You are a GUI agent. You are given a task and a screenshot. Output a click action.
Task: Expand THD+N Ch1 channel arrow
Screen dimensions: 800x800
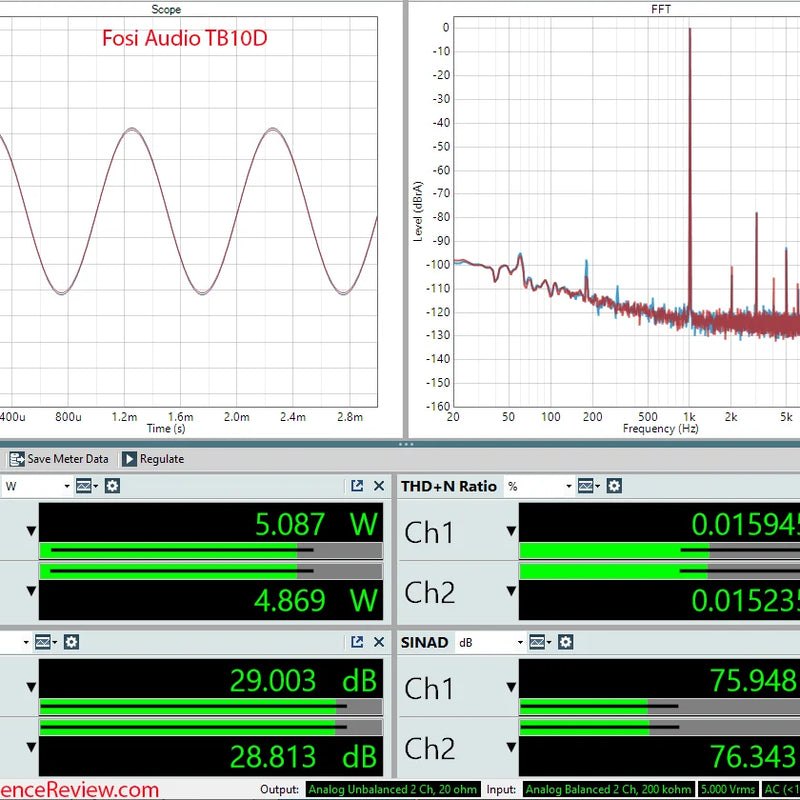point(511,531)
